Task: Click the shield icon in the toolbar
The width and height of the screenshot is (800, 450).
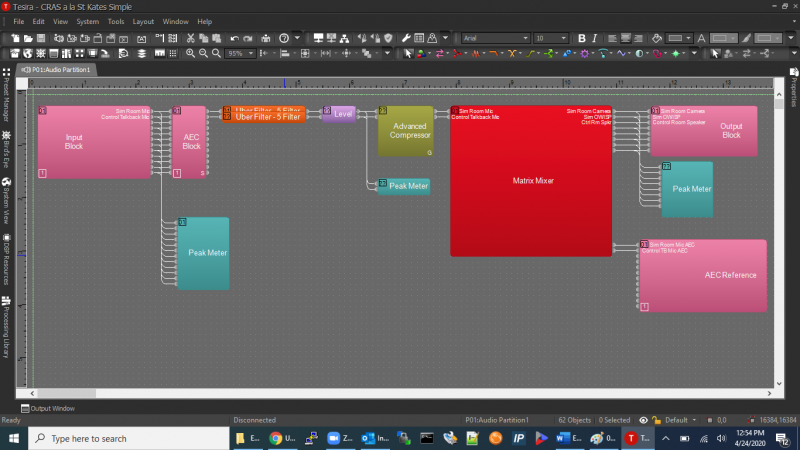Action: [388, 38]
